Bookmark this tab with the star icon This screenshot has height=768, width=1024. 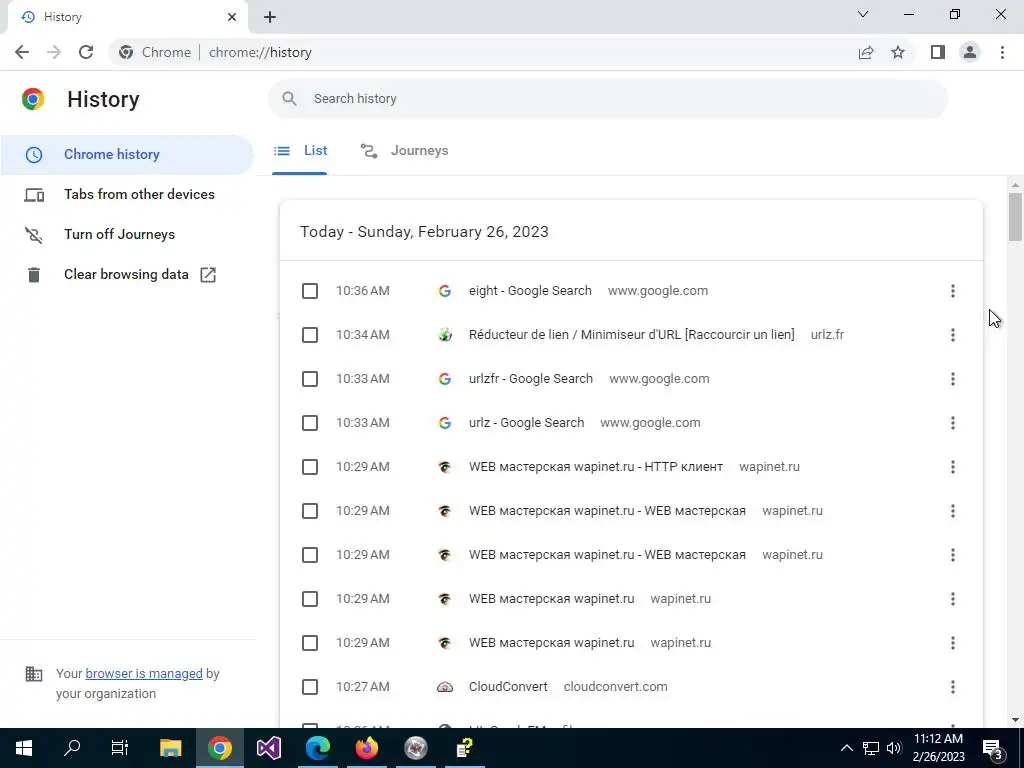click(898, 52)
